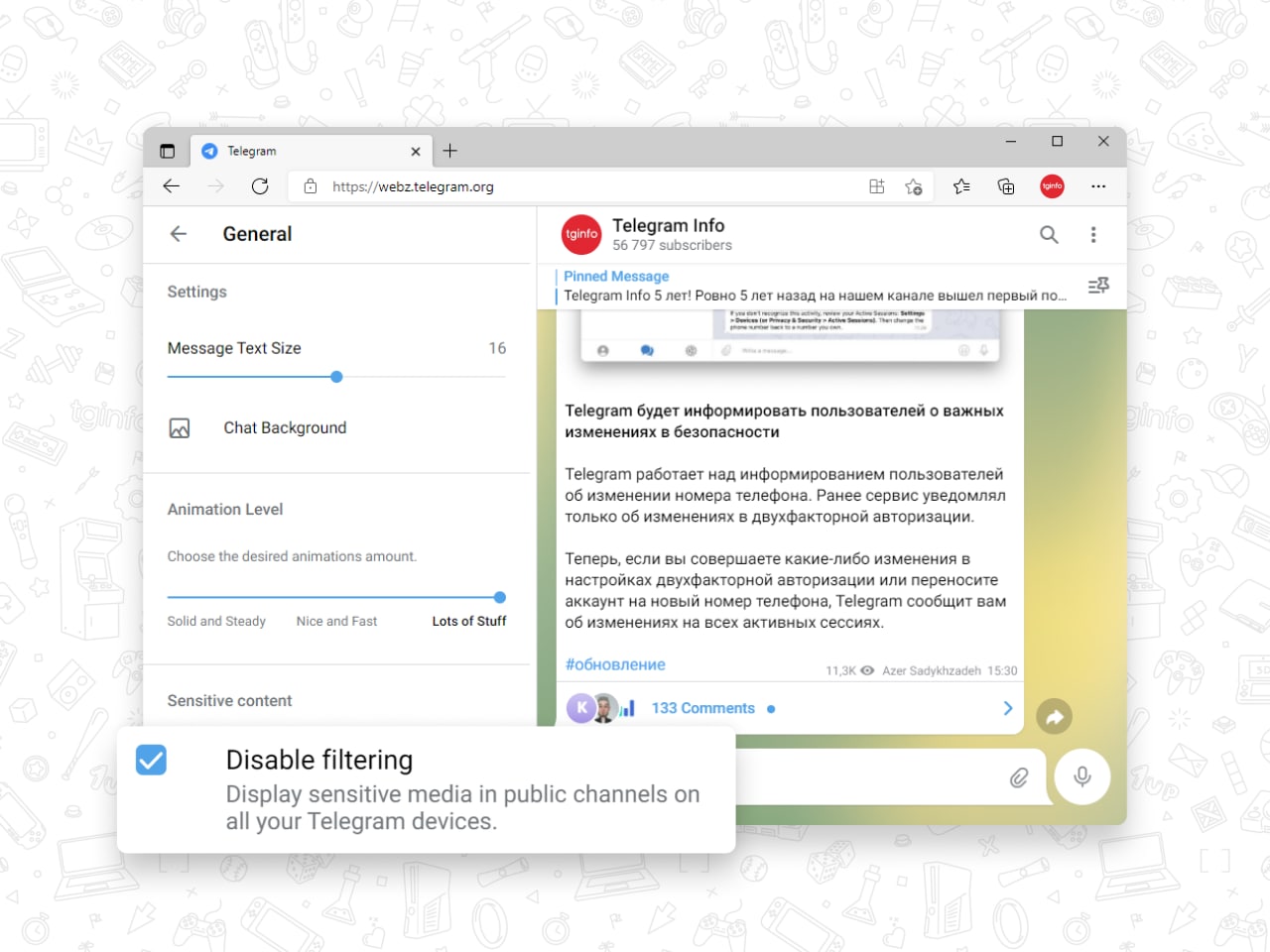Open browser tab actions menu icon

[167, 152]
